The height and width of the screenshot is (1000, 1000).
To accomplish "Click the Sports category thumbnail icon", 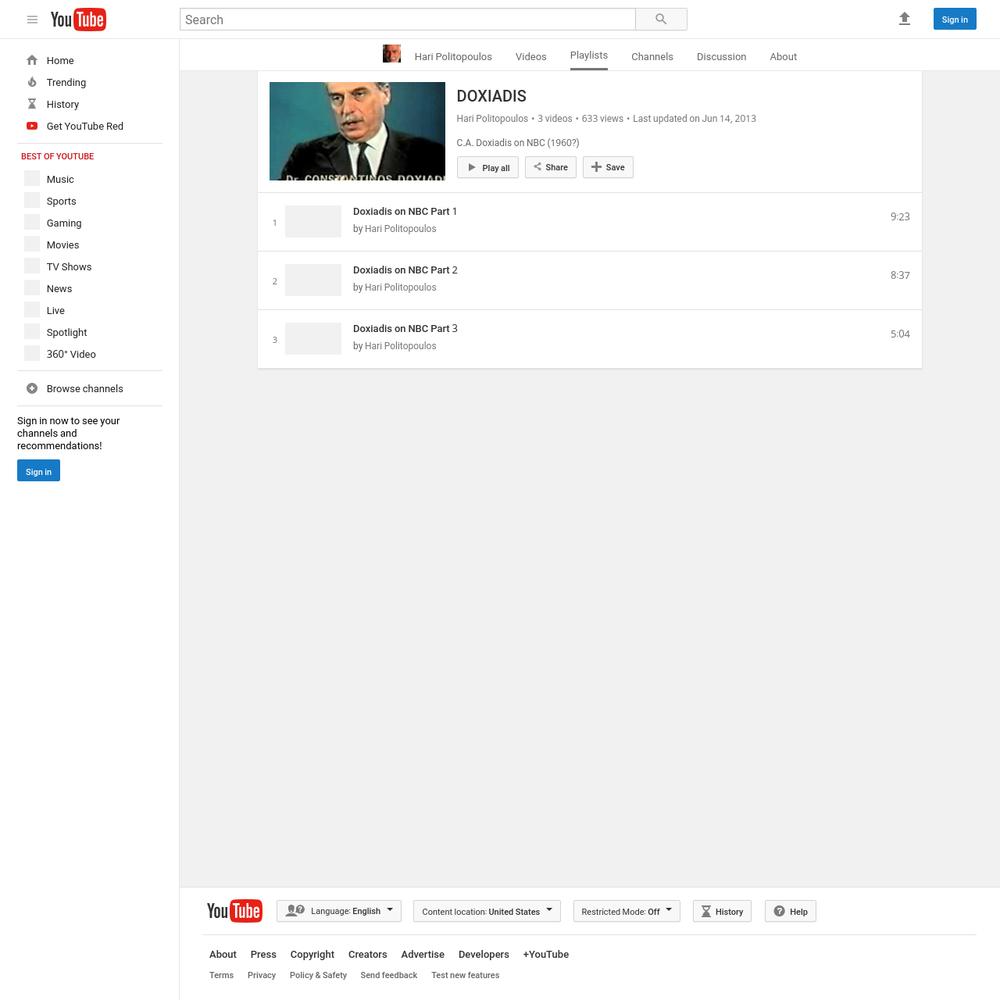I will (32, 200).
